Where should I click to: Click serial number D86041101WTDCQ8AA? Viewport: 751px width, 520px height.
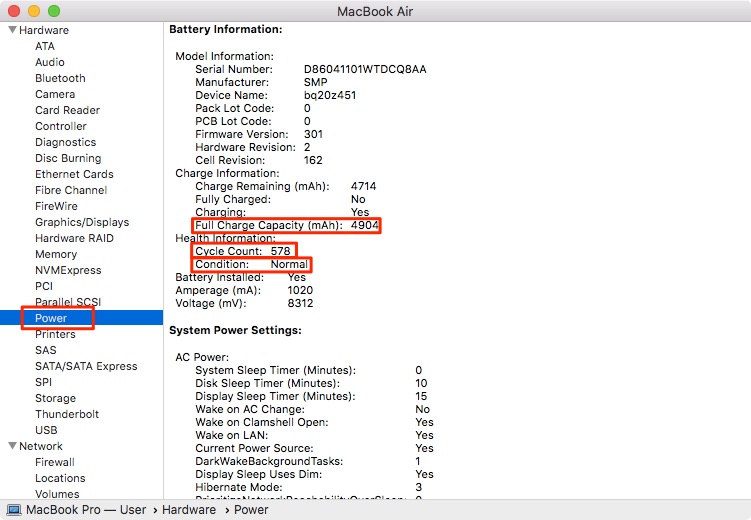365,69
